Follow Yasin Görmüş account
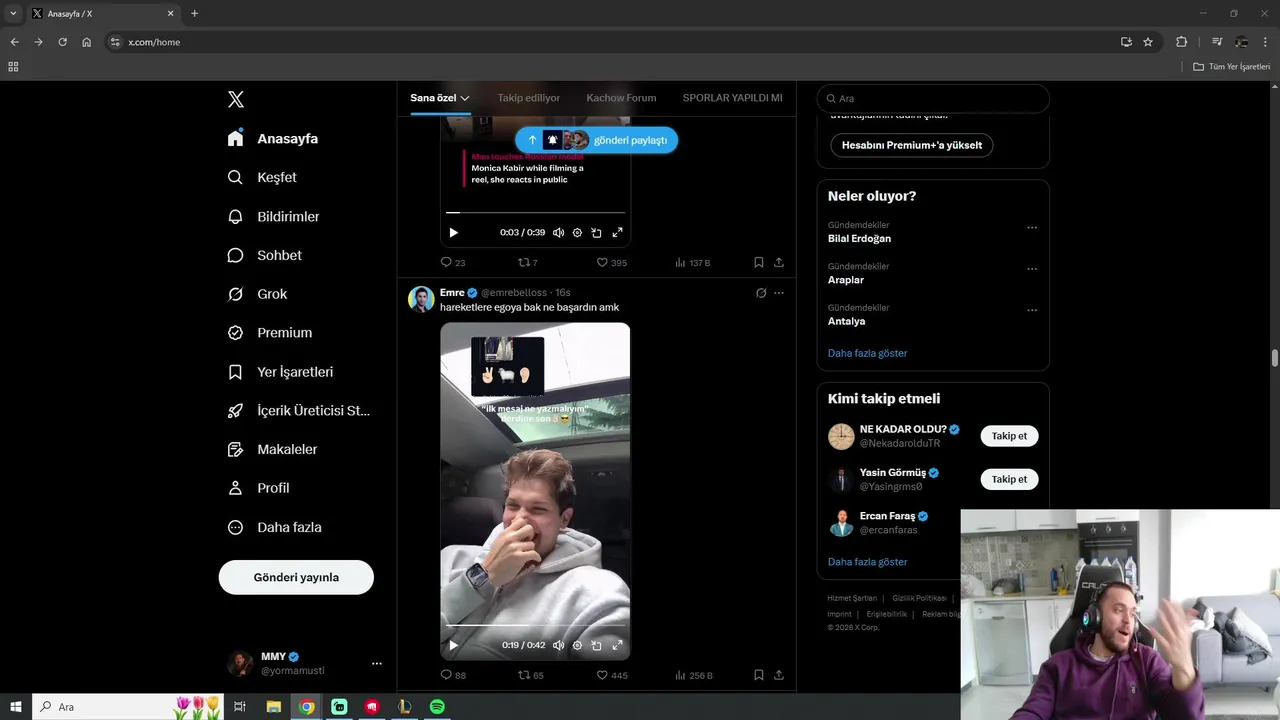The height and width of the screenshot is (720, 1280). click(1009, 479)
